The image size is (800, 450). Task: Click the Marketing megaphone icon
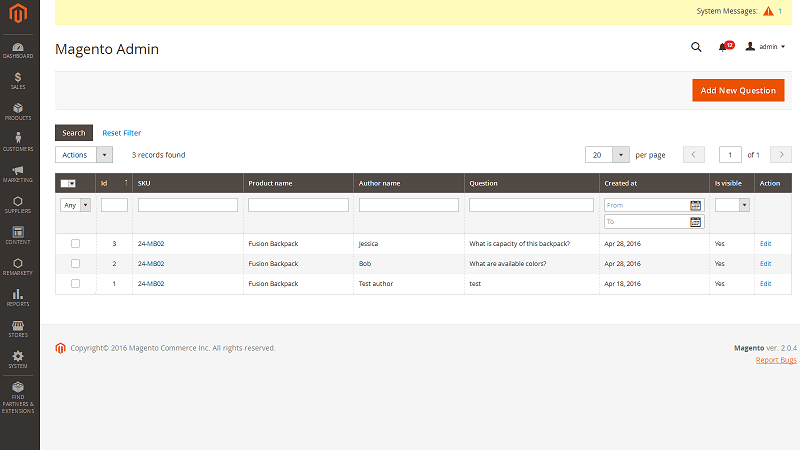(19, 173)
